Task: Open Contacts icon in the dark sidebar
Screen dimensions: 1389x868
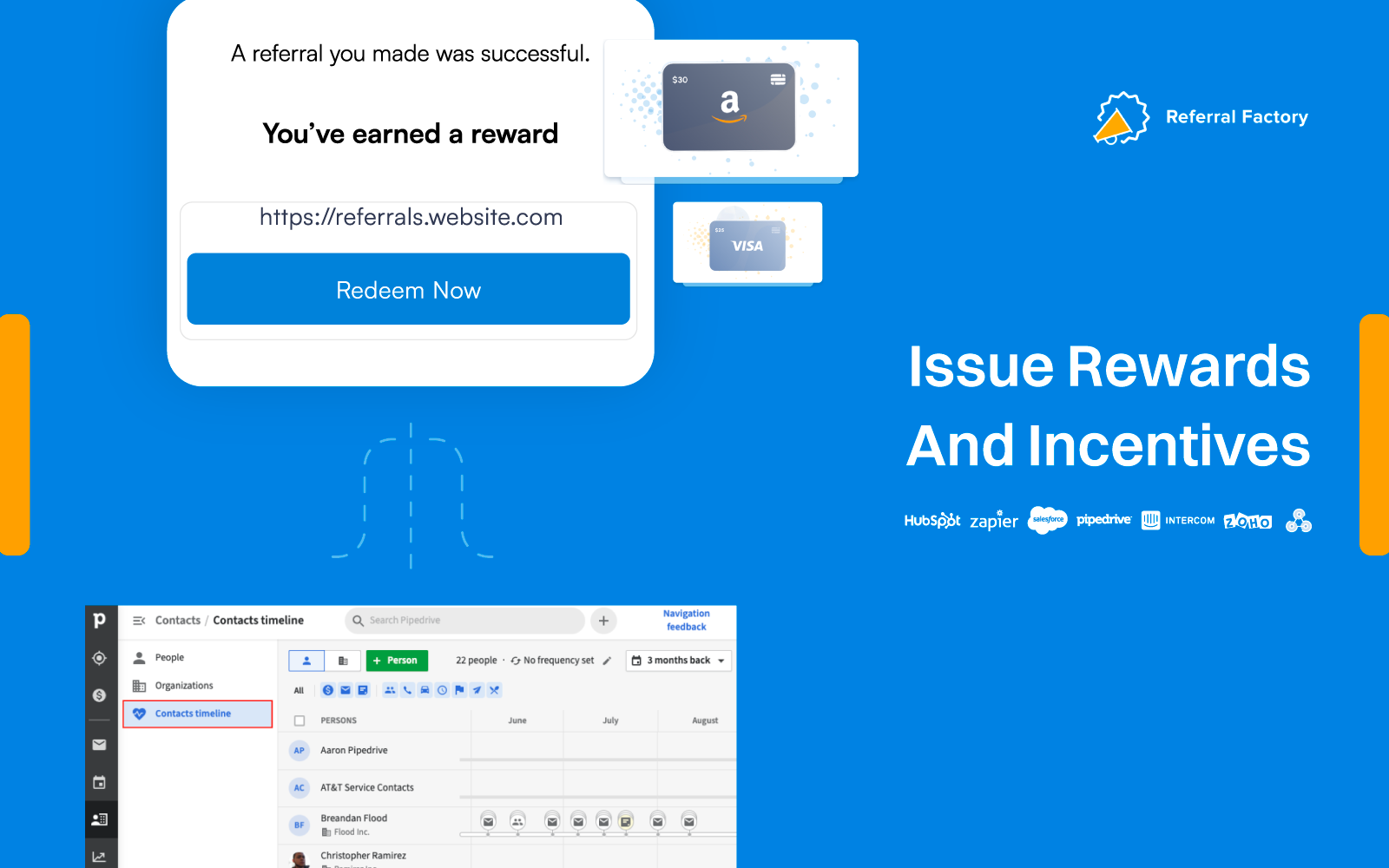Action: (x=99, y=819)
